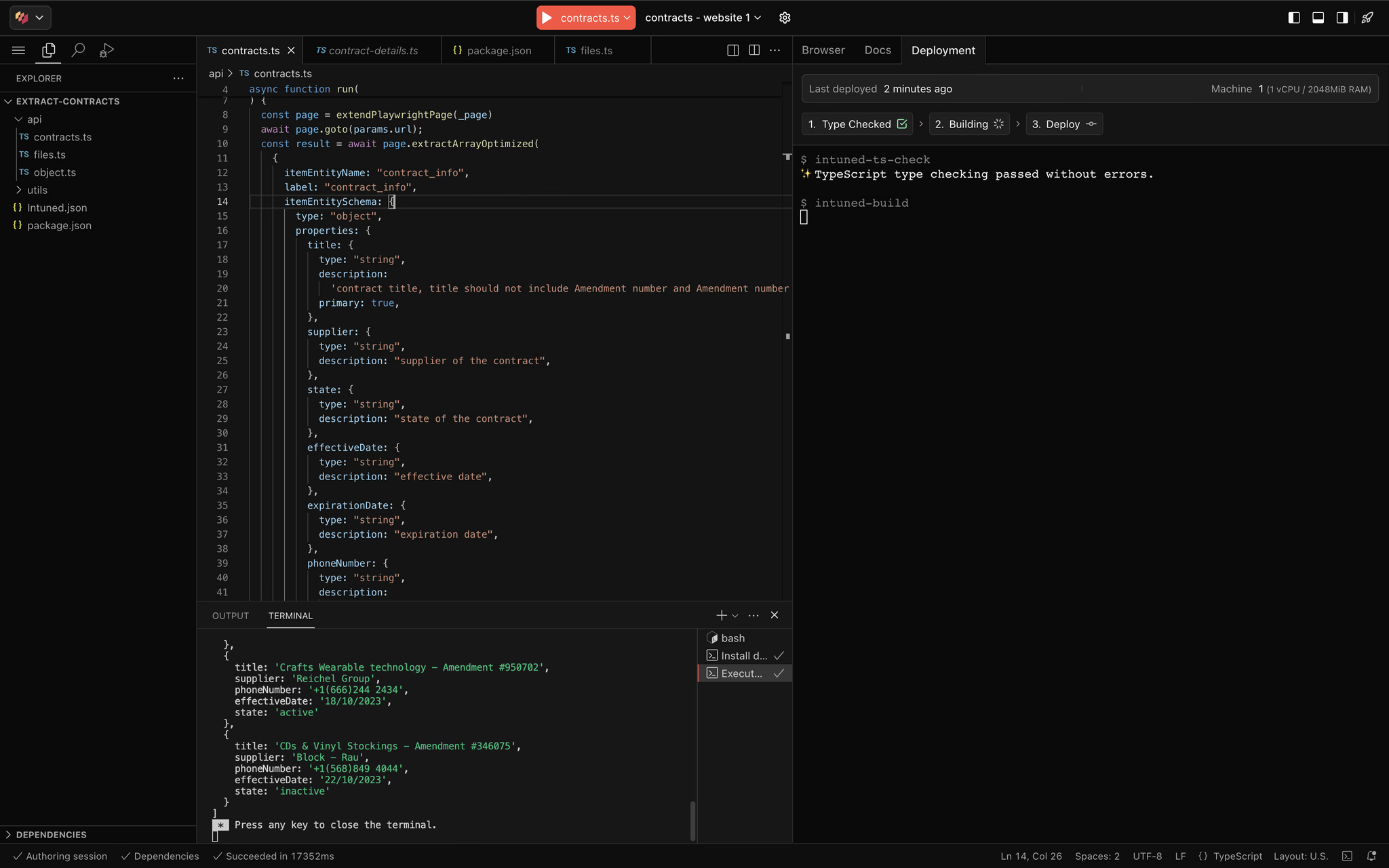Switch to the OUTPUT panel tab

[x=230, y=616]
